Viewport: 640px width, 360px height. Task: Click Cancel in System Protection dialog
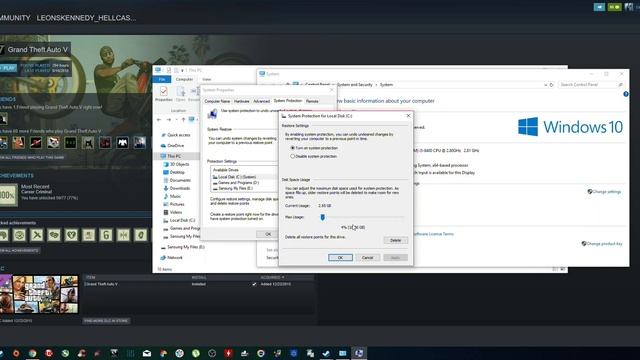click(x=367, y=258)
